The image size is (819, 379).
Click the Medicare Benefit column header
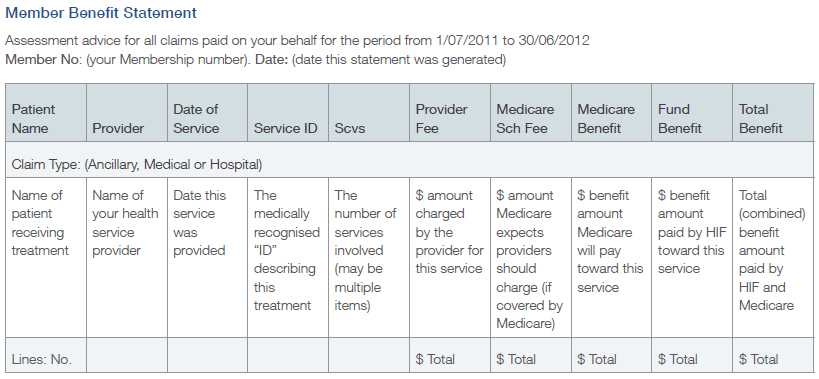pyautogui.click(x=611, y=113)
